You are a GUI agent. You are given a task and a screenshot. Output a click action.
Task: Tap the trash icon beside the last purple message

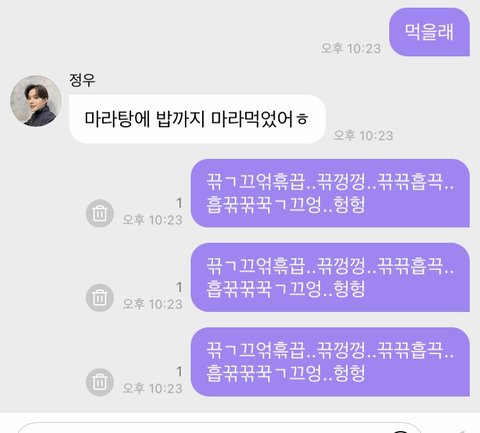pyautogui.click(x=100, y=382)
